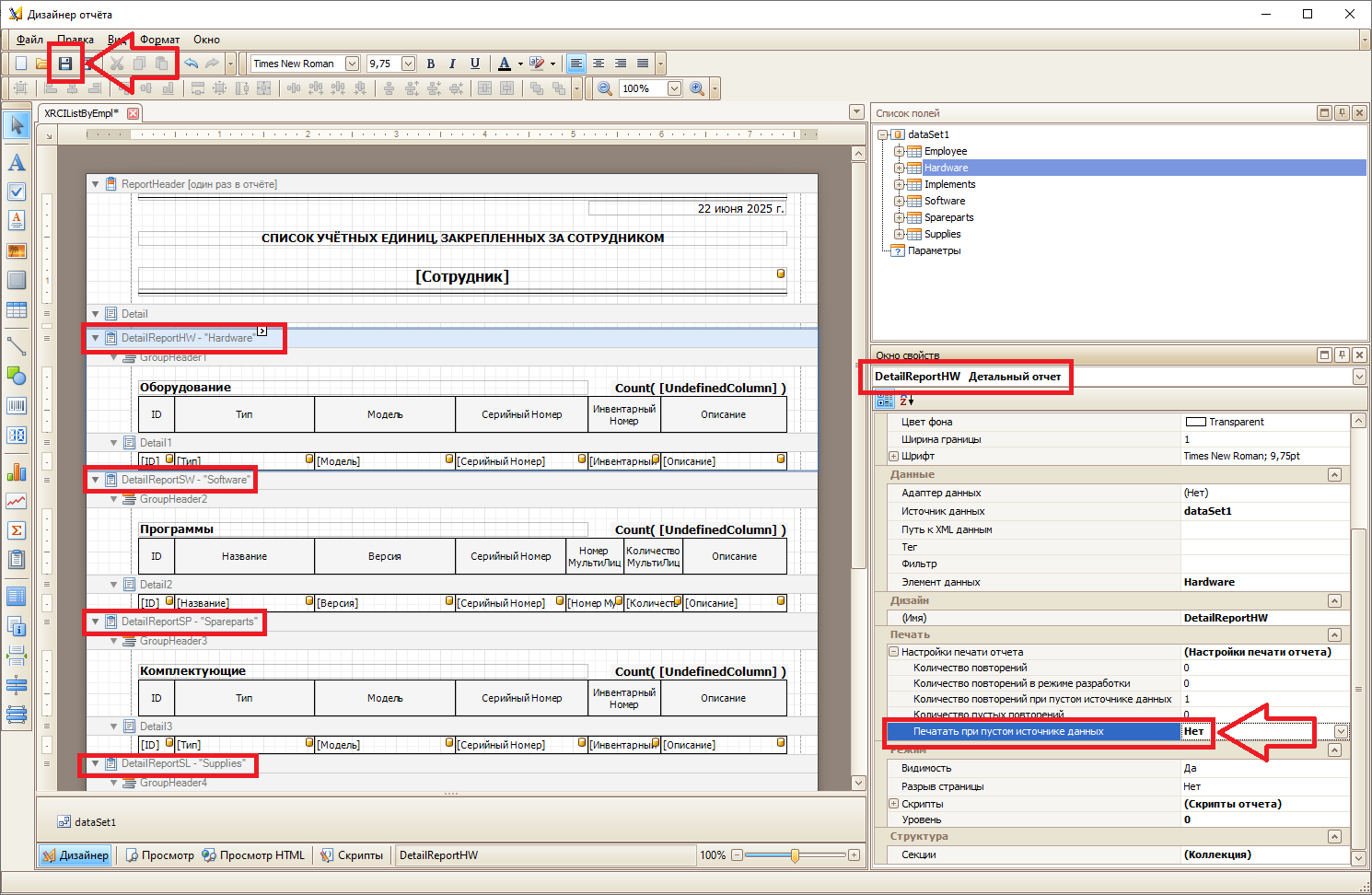Pick the Shape tool in the toolbox
Viewport: 1372px width, 895px height.
pyautogui.click(x=17, y=376)
